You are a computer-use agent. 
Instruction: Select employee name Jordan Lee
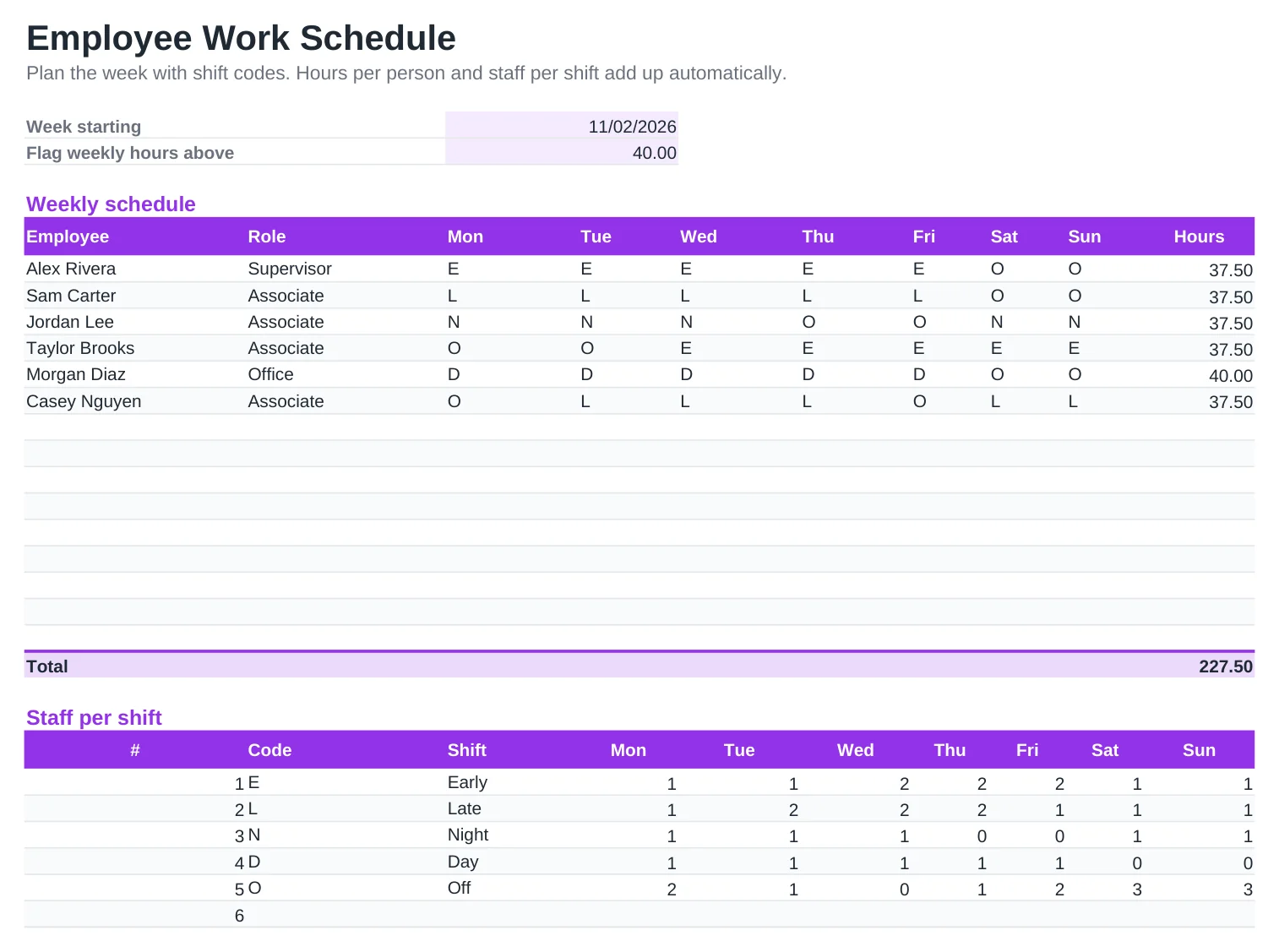(70, 322)
